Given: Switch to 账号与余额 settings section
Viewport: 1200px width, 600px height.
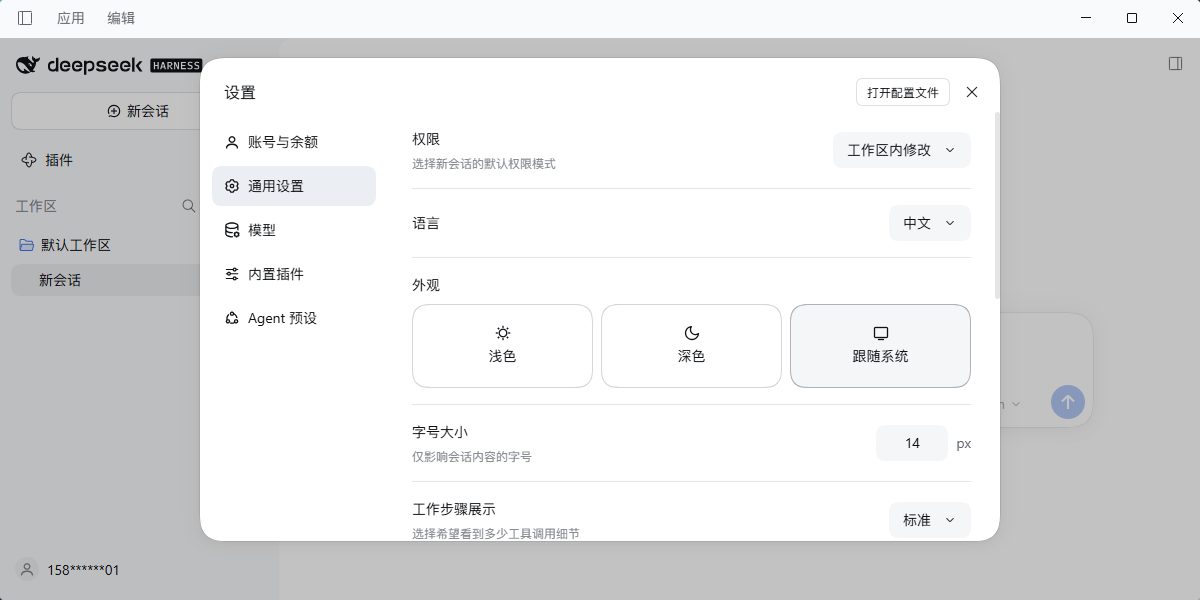Looking at the screenshot, I should [x=294, y=142].
